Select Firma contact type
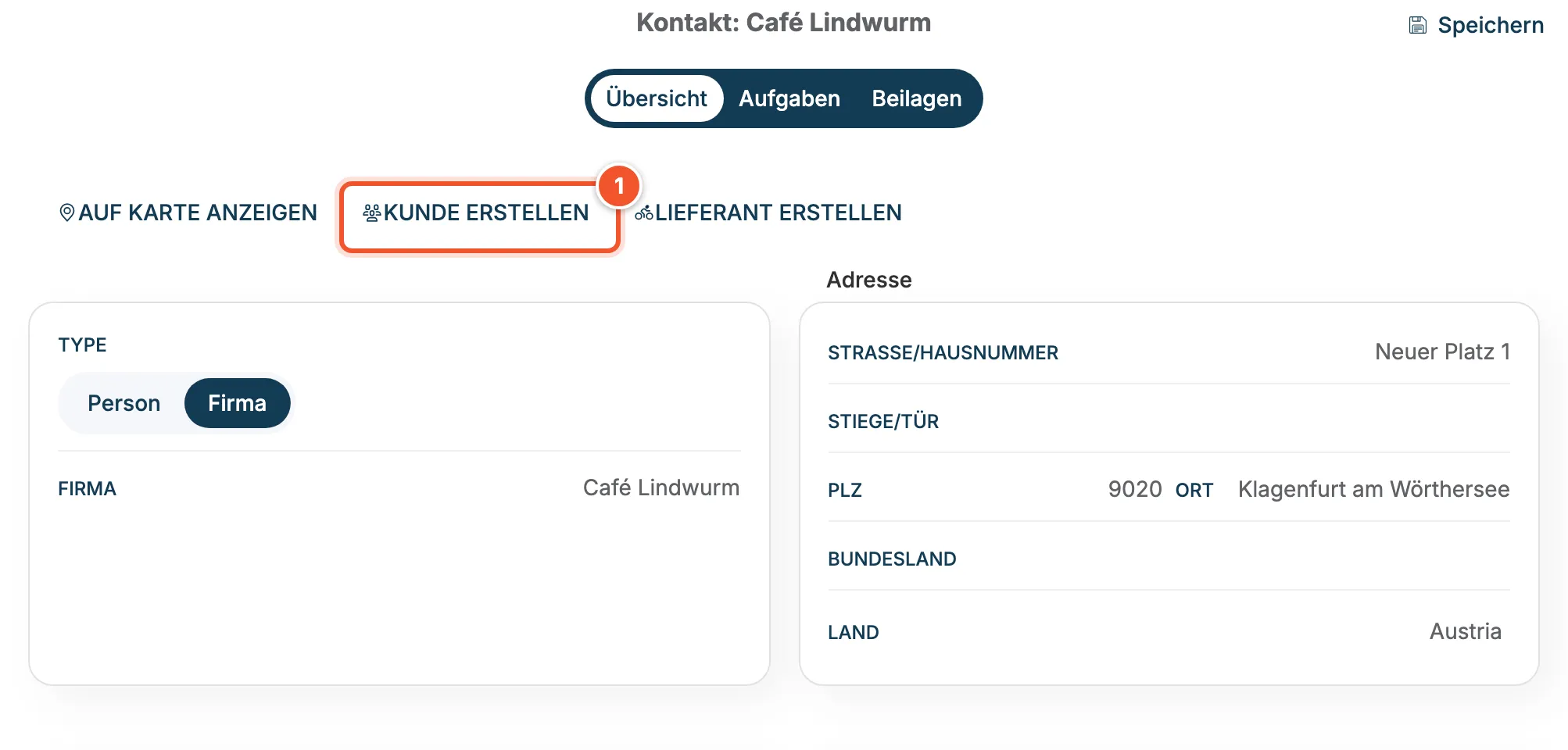The width and height of the screenshot is (1568, 750). coord(238,403)
